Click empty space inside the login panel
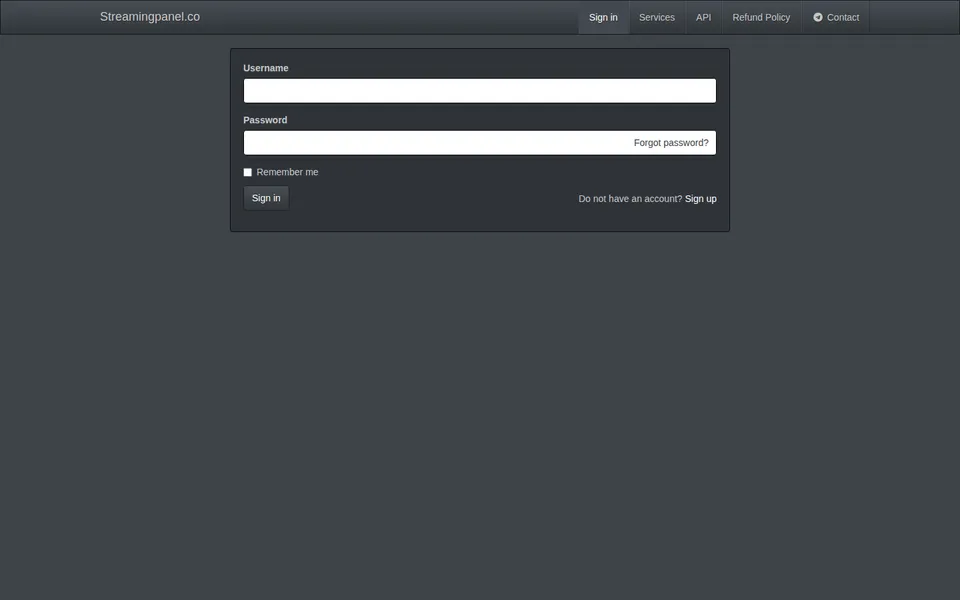This screenshot has width=960, height=600. (429, 199)
